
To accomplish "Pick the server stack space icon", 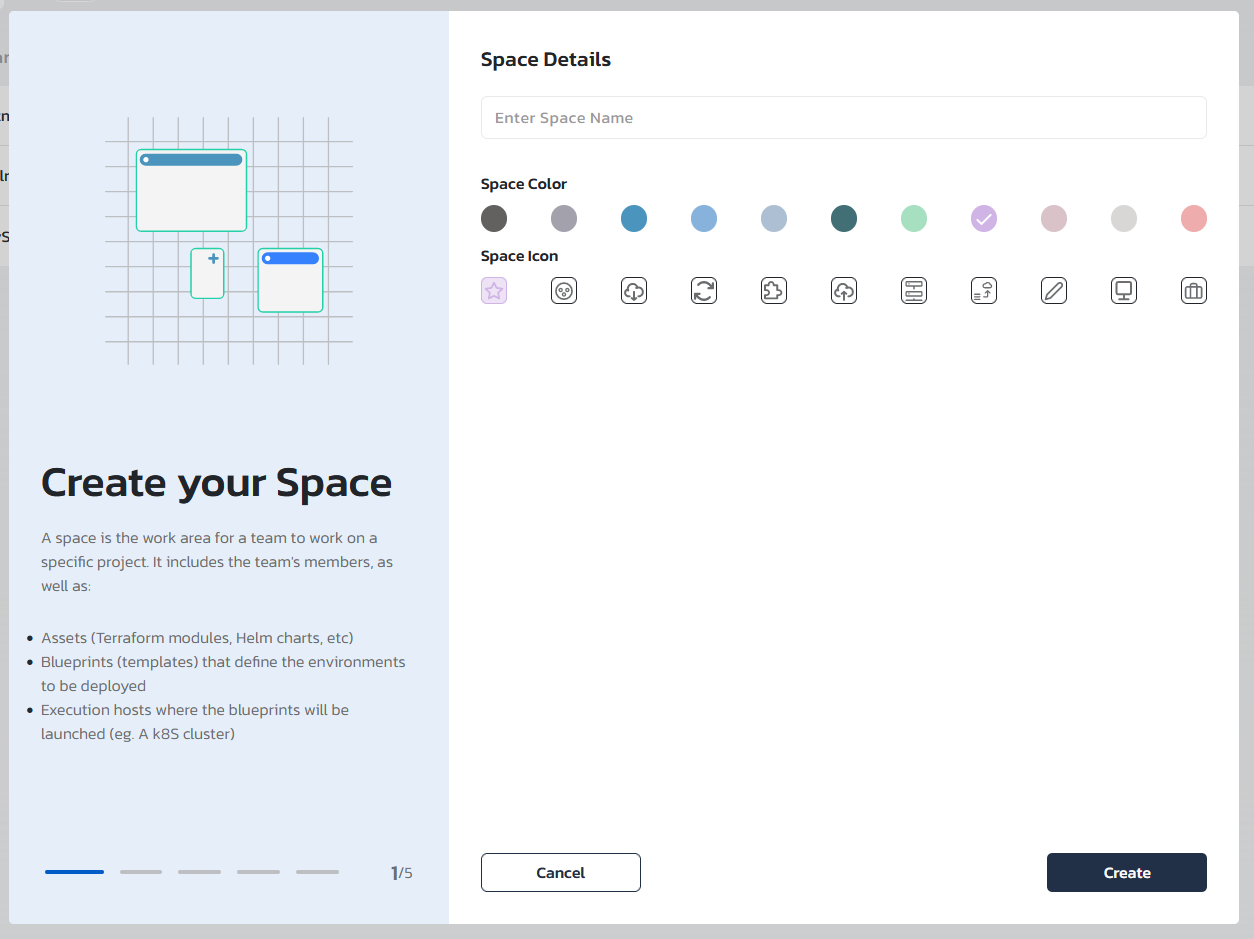I will 913,290.
